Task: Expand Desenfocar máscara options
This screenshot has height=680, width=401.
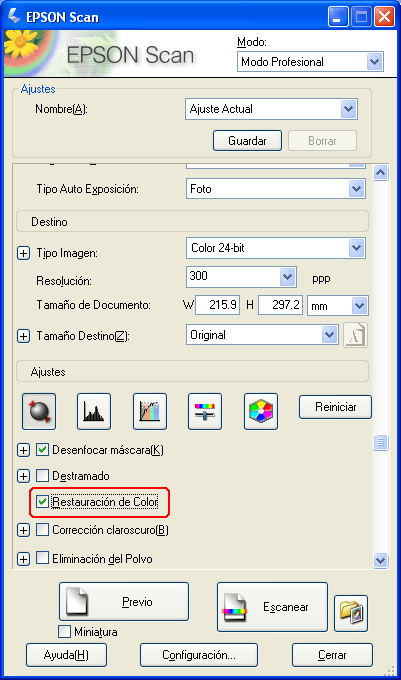Action: click(x=23, y=450)
